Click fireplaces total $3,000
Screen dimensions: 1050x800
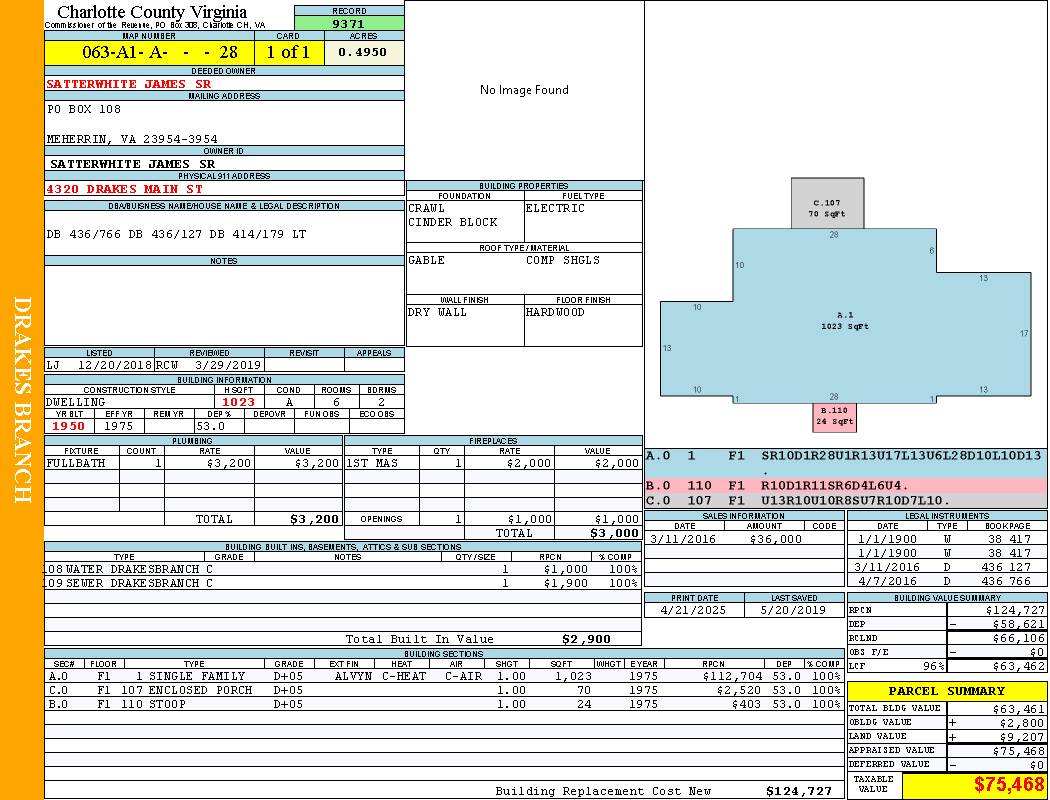[614, 534]
